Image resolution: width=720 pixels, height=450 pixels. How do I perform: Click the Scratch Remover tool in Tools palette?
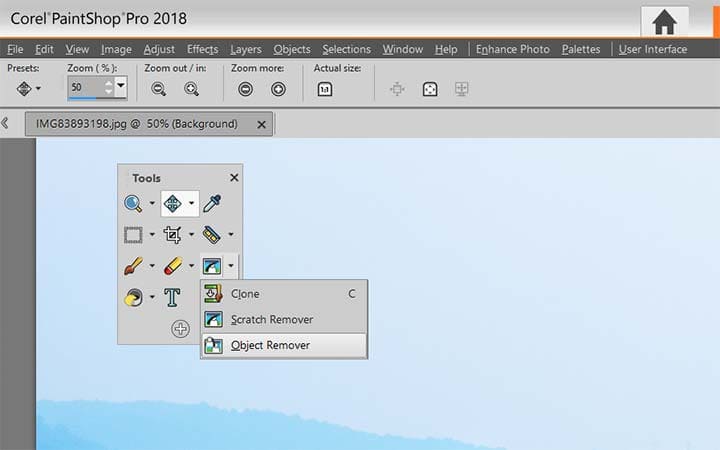(x=212, y=266)
